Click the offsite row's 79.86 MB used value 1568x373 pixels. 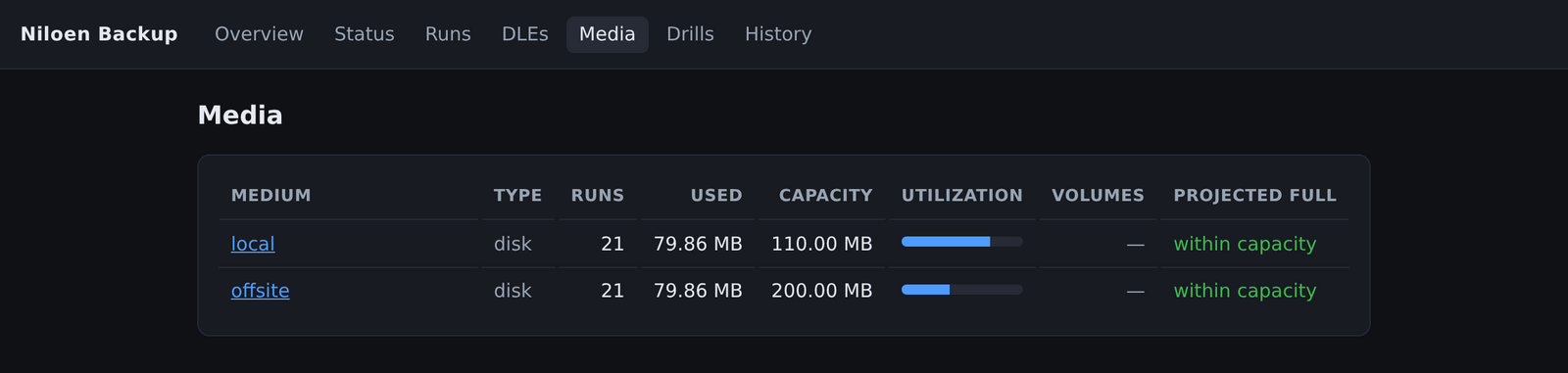click(x=698, y=291)
